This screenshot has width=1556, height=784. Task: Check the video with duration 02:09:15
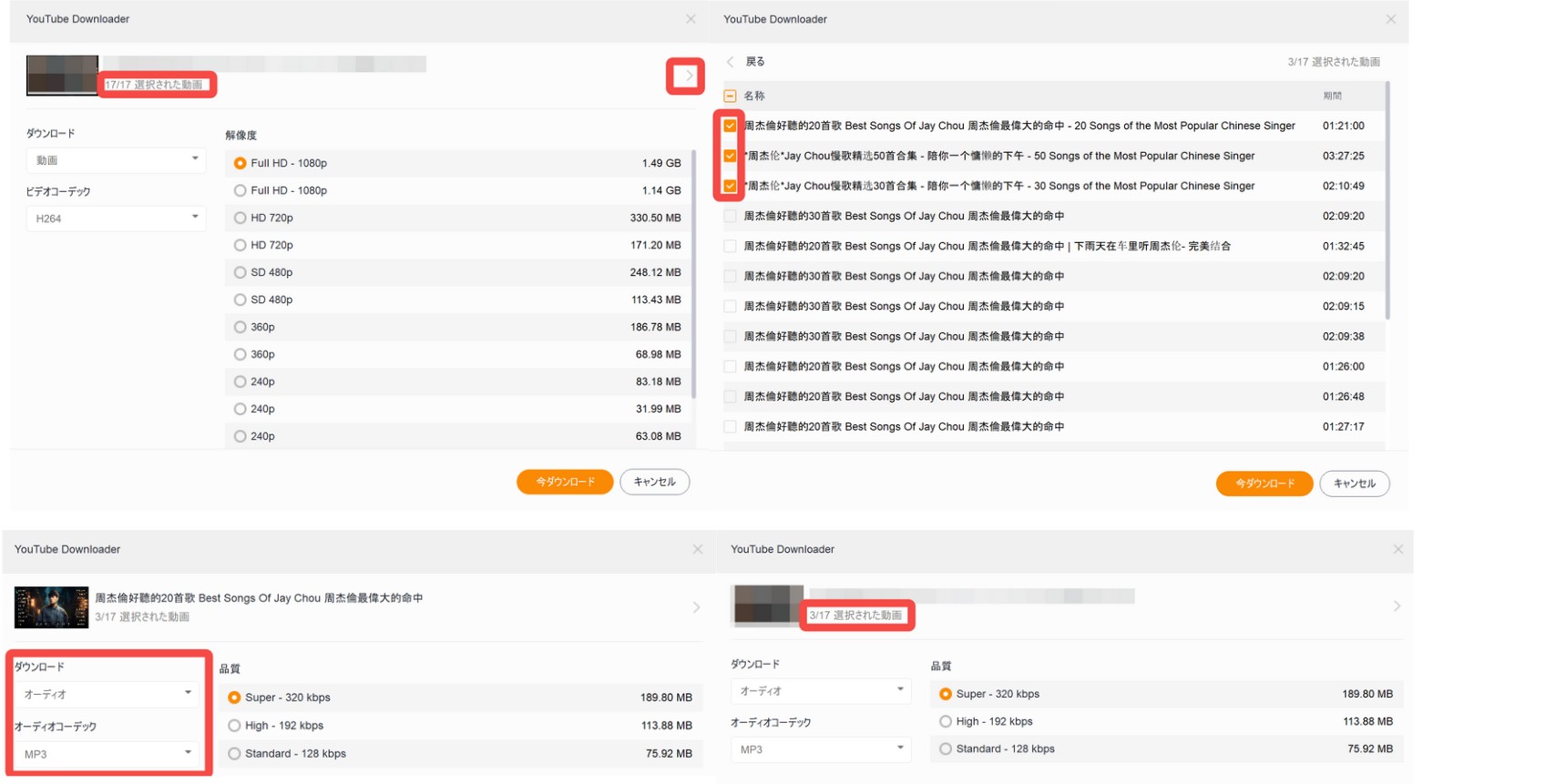pos(730,306)
